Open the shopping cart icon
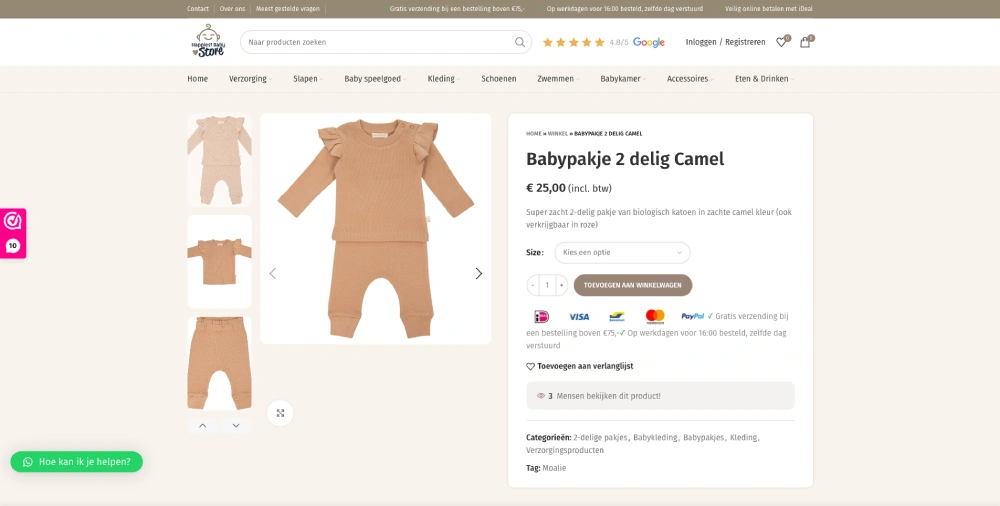This screenshot has width=1000, height=506. 805,42
